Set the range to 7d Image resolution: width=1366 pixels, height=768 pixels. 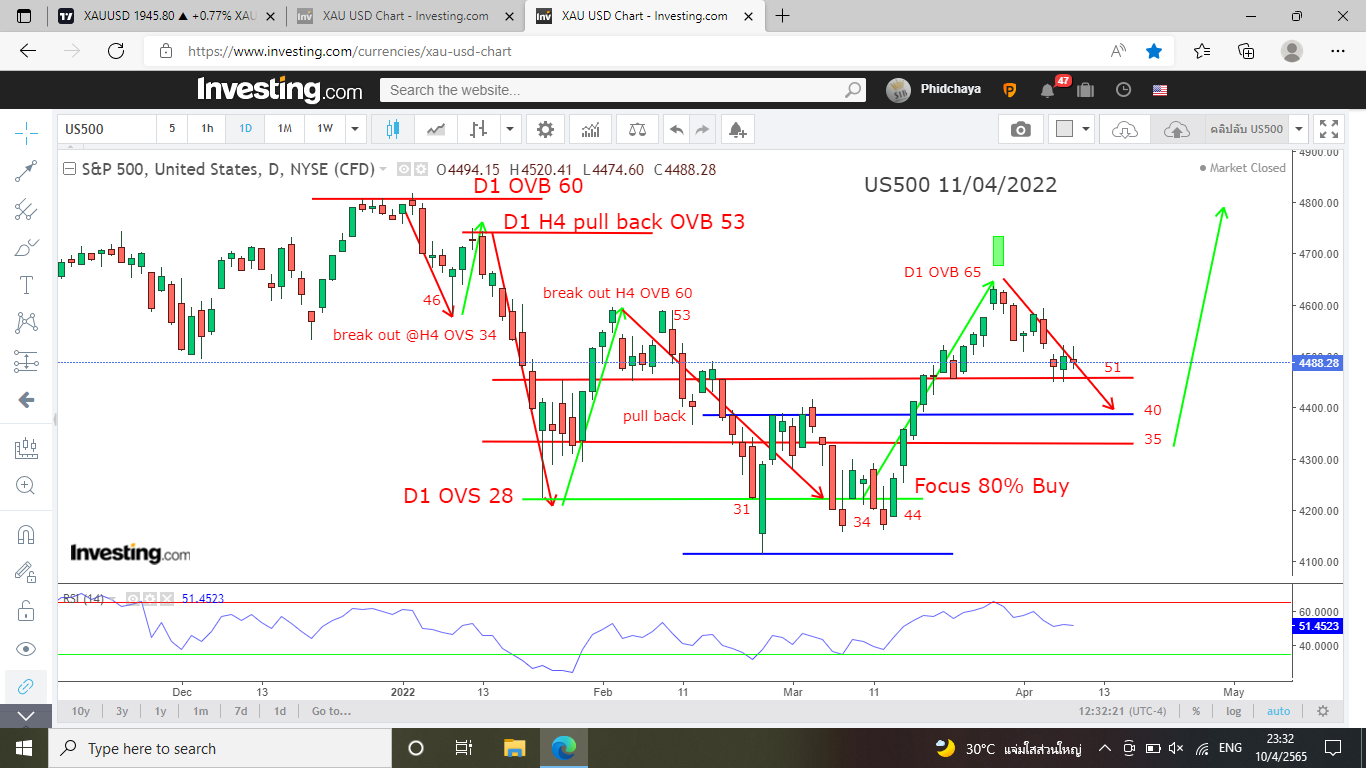coord(241,711)
